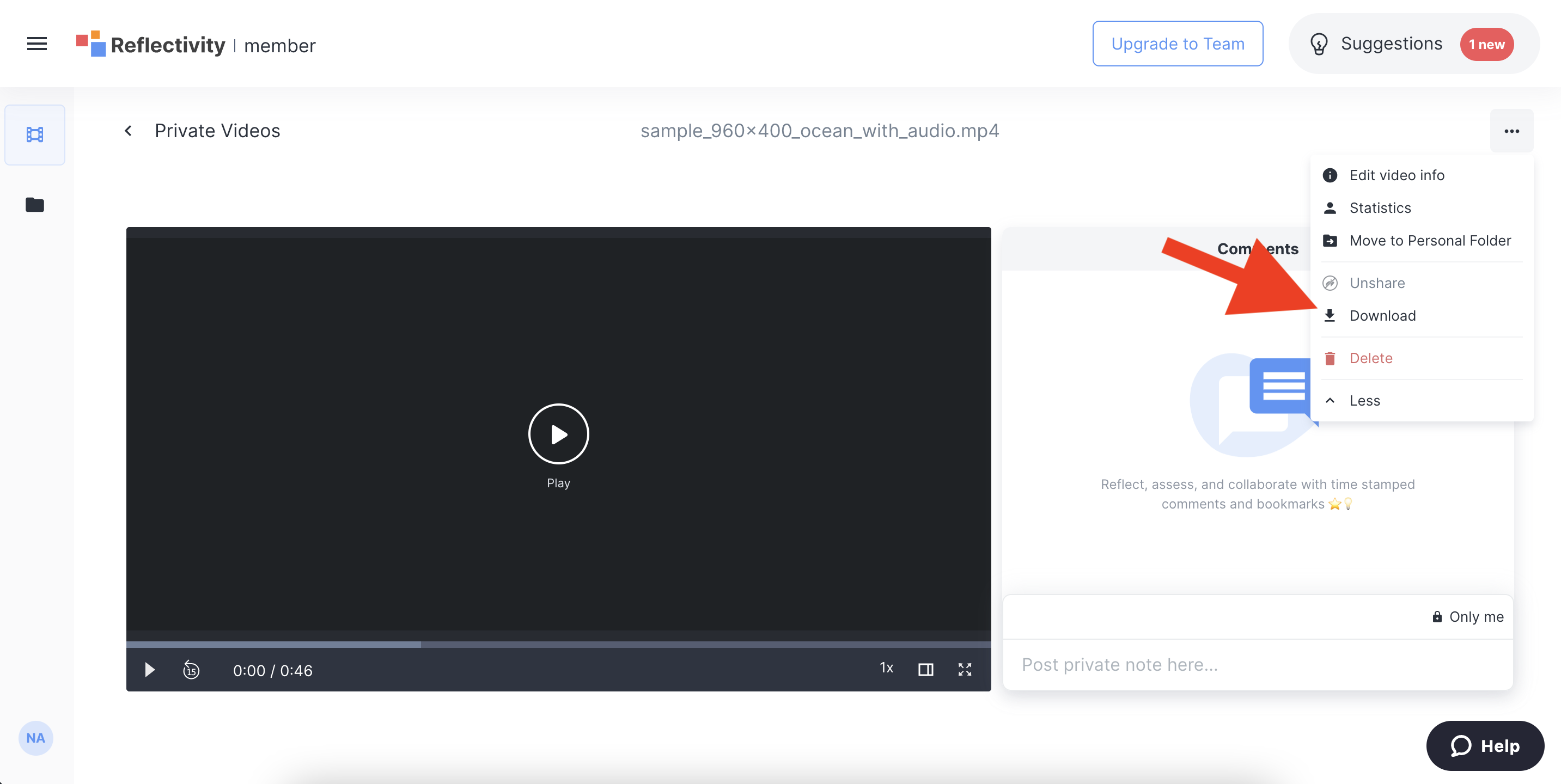
Task: Open the folders sidebar icon
Action: point(35,205)
